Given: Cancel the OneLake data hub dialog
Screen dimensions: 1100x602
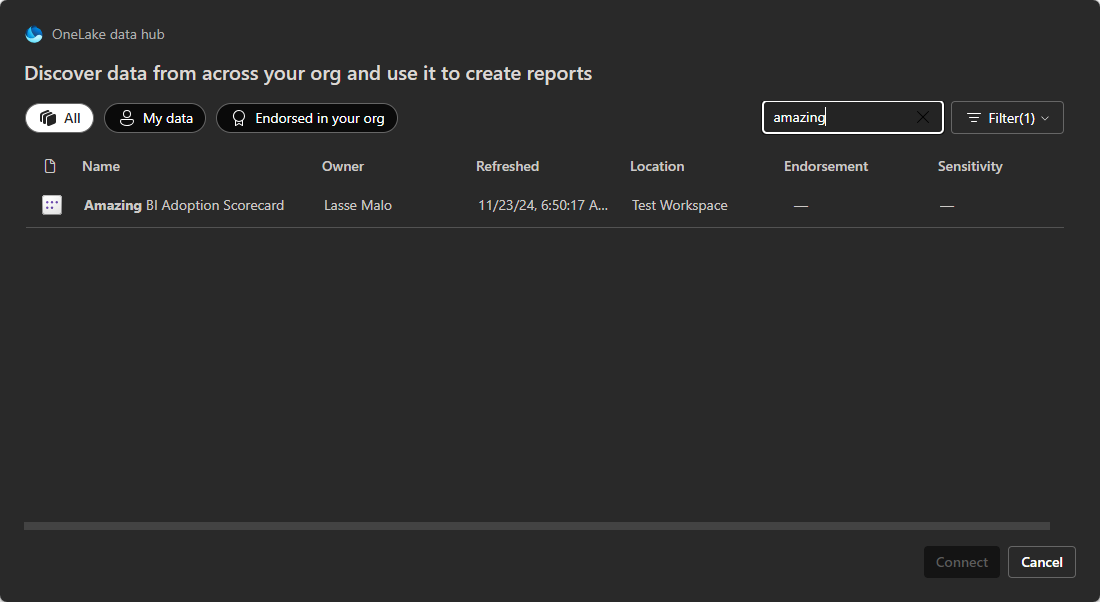Looking at the screenshot, I should tap(1041, 562).
